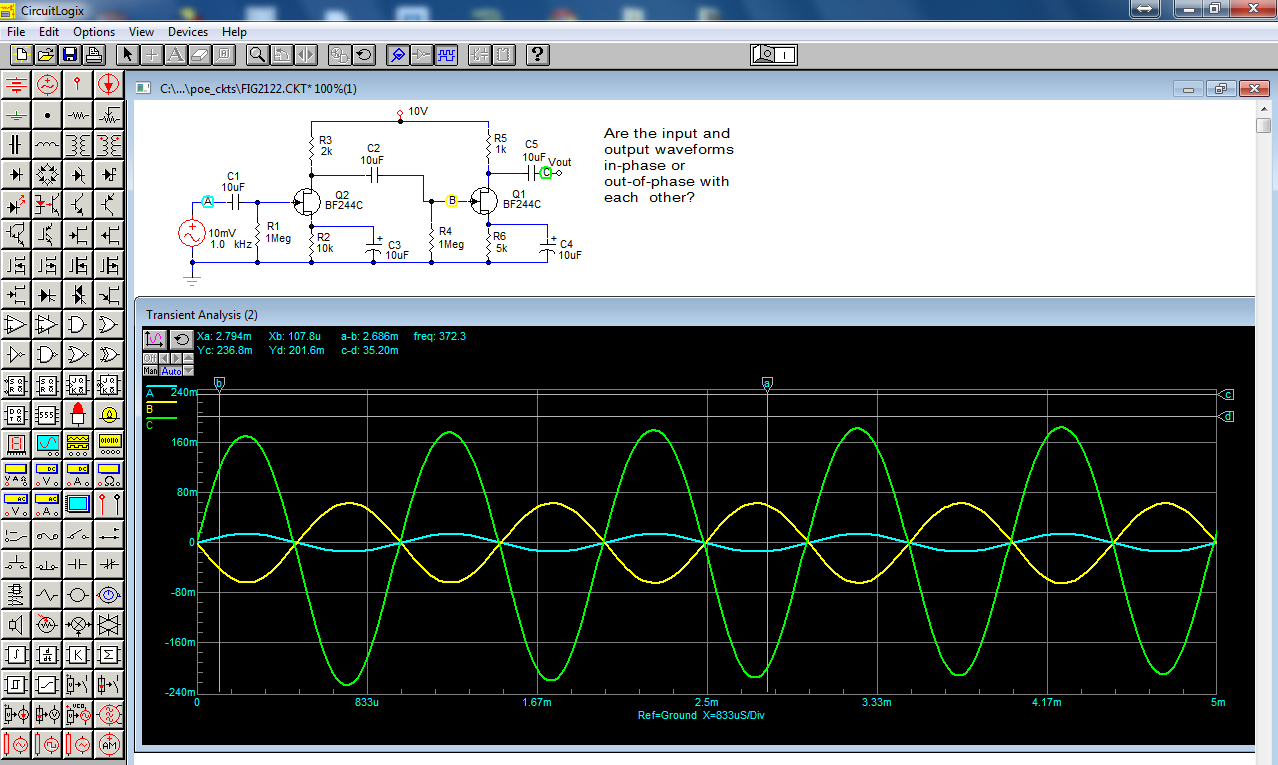Choose the capacitor component in the palette

click(x=16, y=145)
